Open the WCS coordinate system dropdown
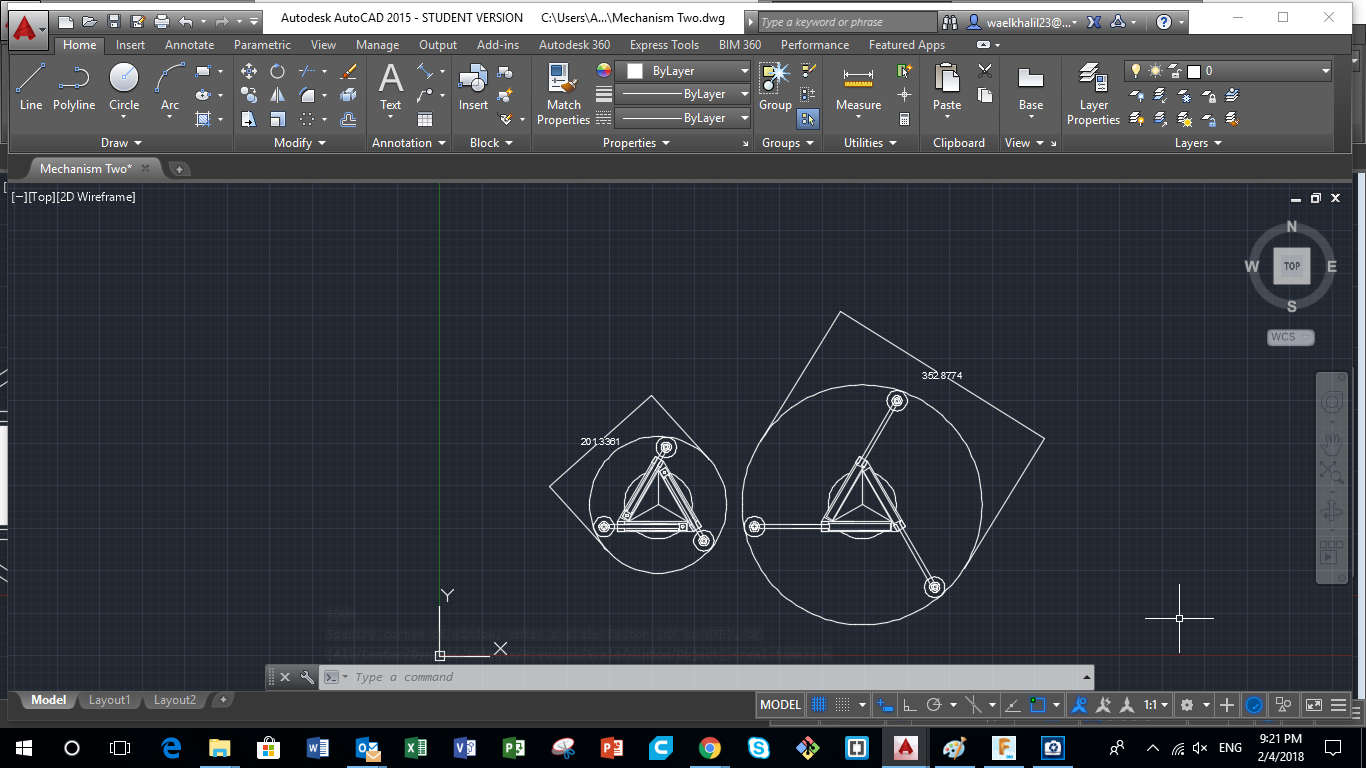Image resolution: width=1366 pixels, height=768 pixels. 1290,337
